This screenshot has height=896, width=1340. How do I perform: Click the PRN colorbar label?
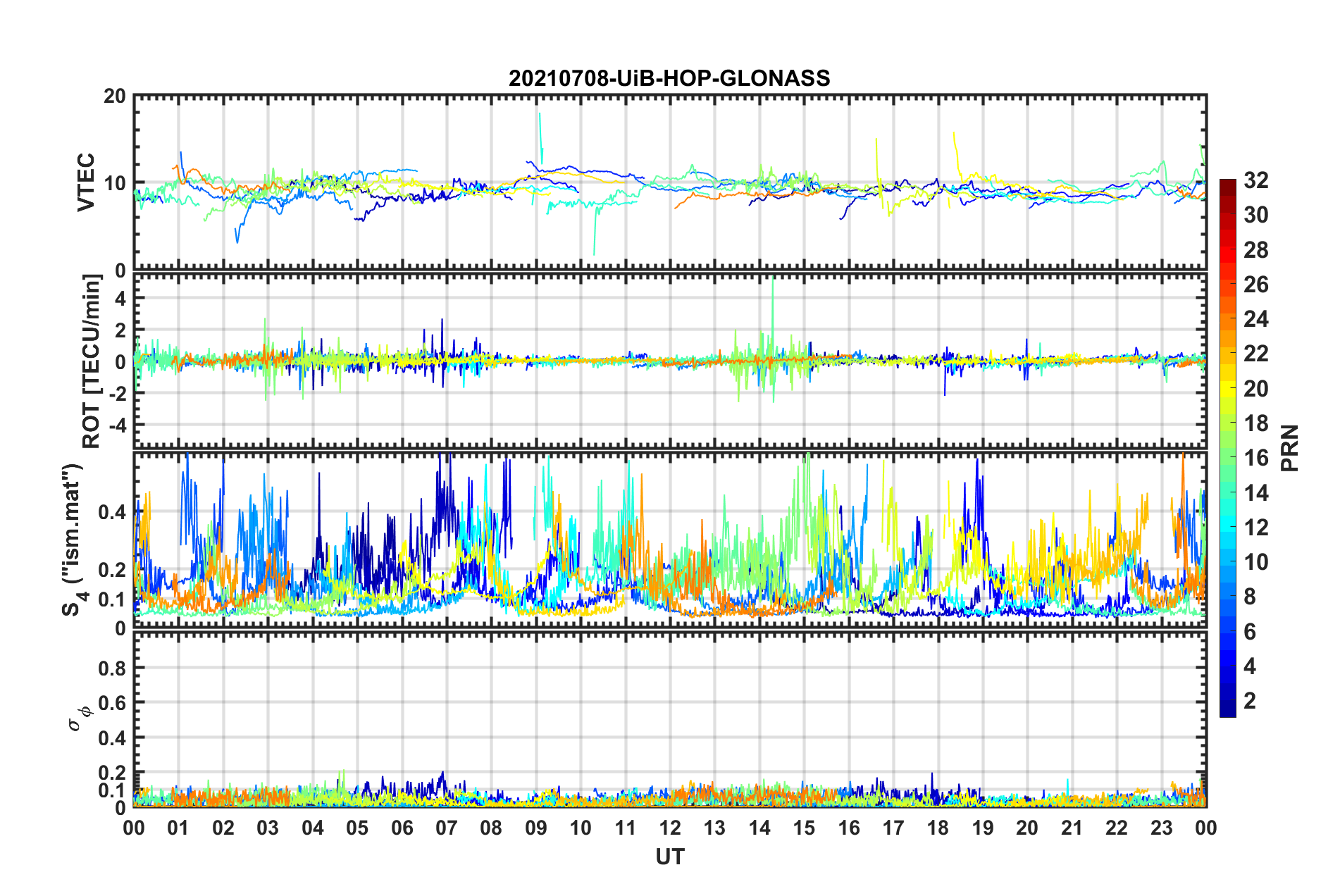coord(1289,448)
